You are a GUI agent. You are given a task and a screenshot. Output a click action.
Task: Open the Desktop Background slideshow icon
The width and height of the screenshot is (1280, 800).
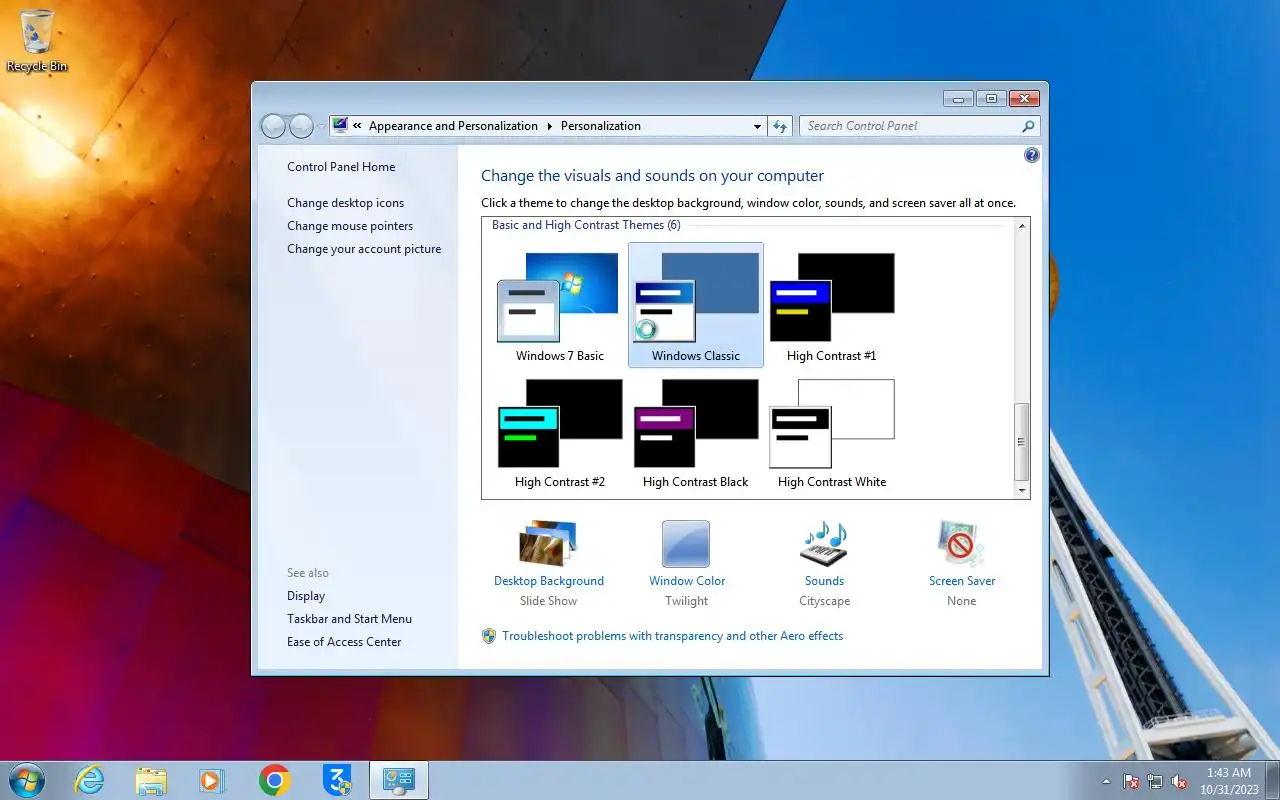click(548, 543)
